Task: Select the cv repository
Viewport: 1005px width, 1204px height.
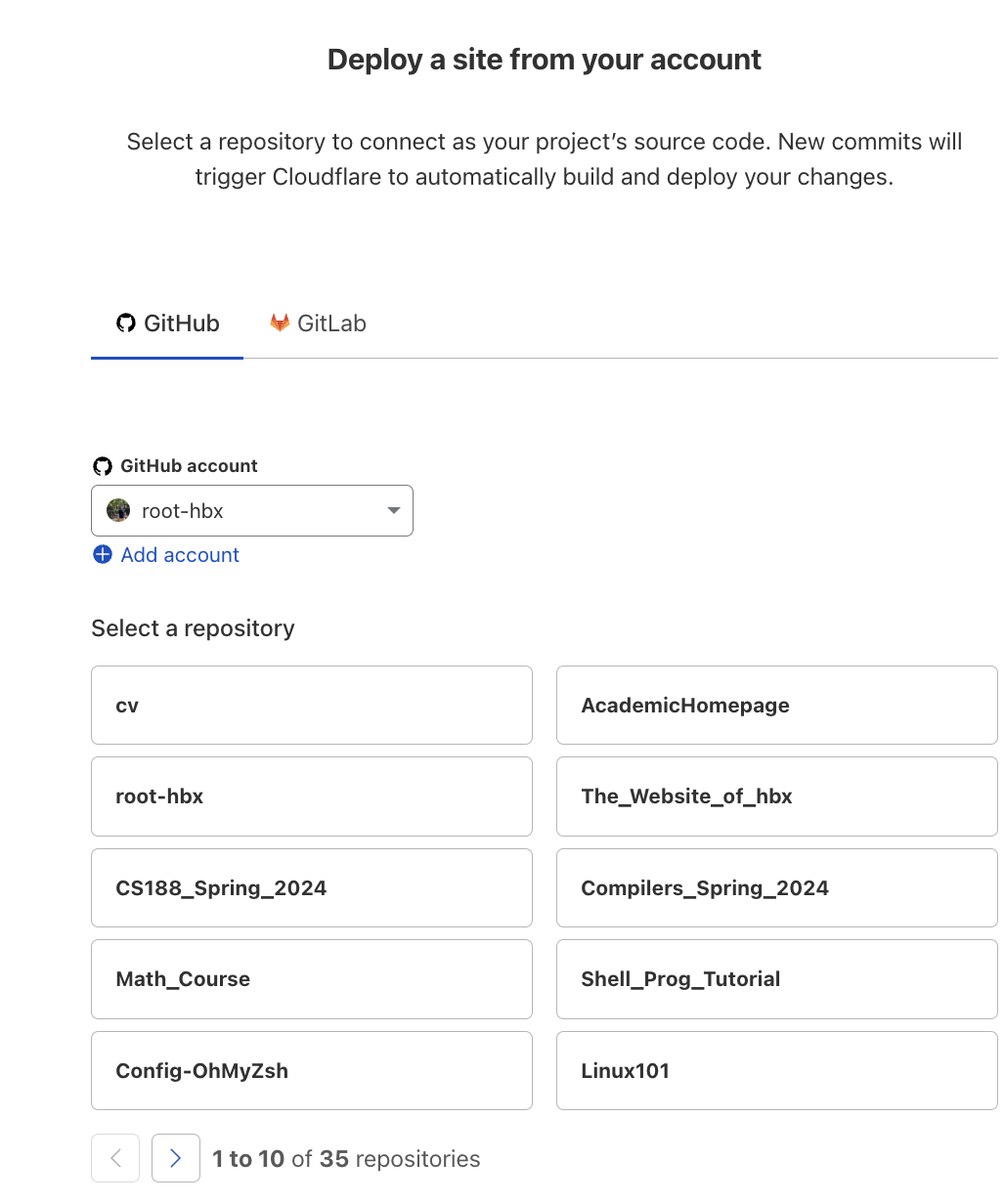Action: (x=311, y=706)
